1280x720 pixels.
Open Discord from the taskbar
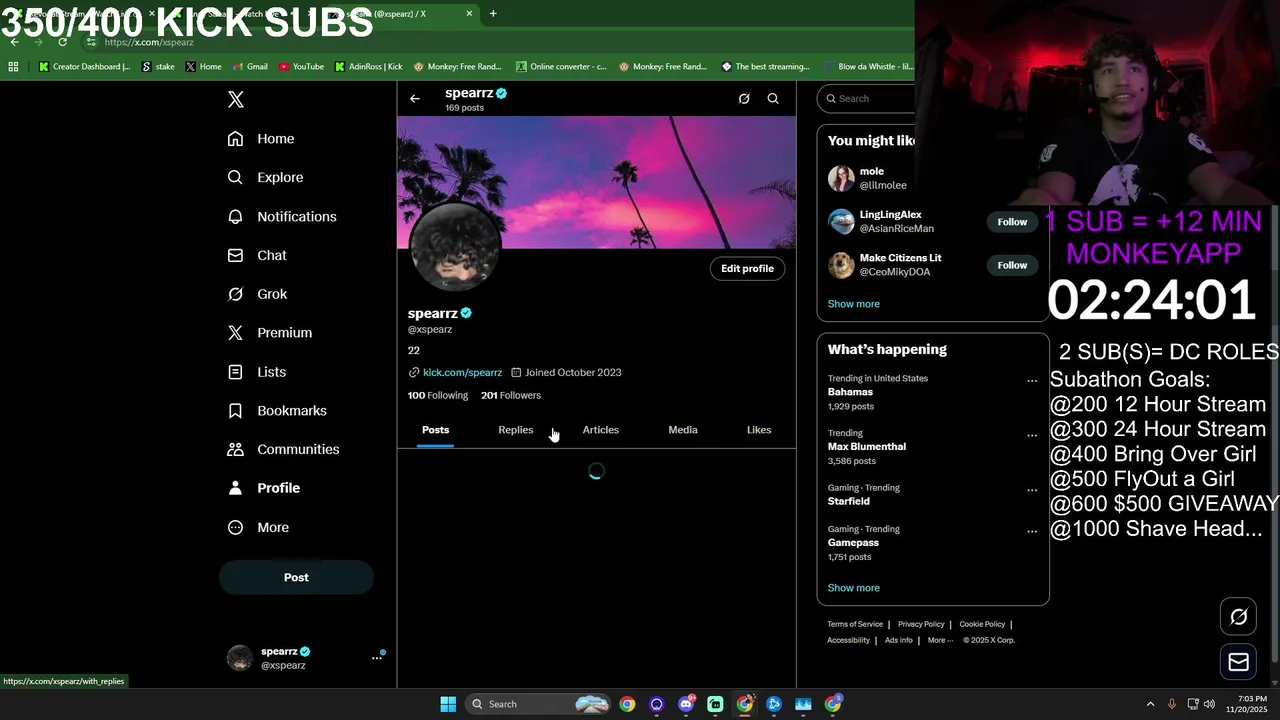click(x=686, y=704)
